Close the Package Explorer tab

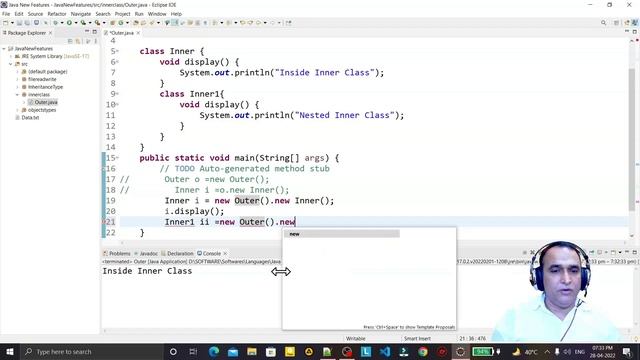[51, 33]
